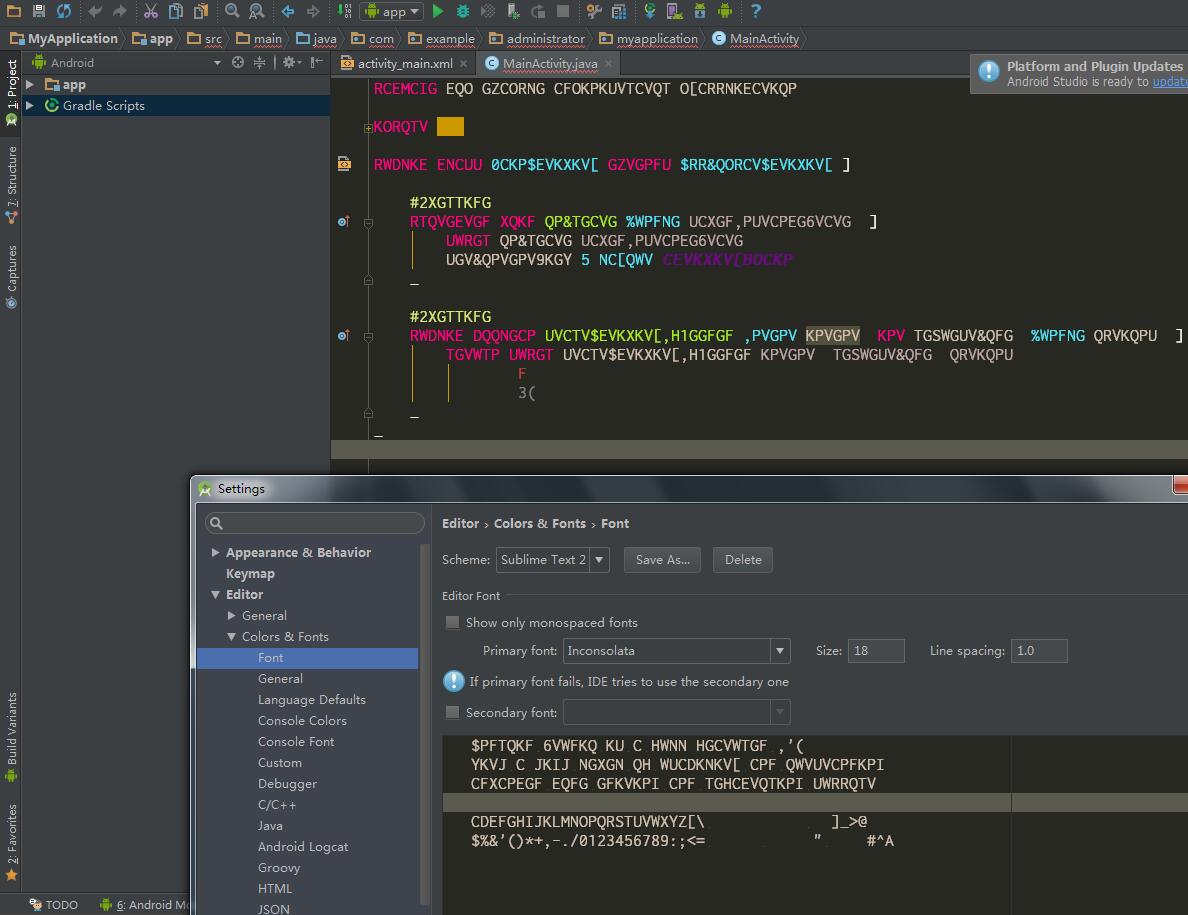Screen dimensions: 1188x915
Task: Expand General under Editor in Settings
Action: pyautogui.click(x=231, y=616)
